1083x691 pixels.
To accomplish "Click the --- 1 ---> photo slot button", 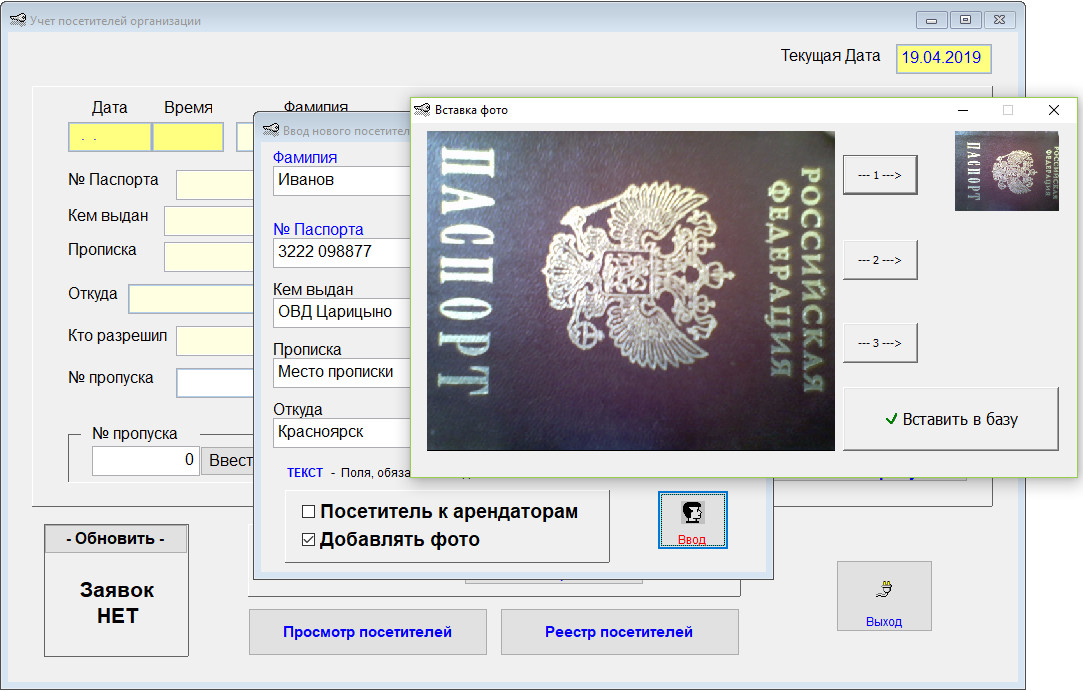I will pos(880,176).
